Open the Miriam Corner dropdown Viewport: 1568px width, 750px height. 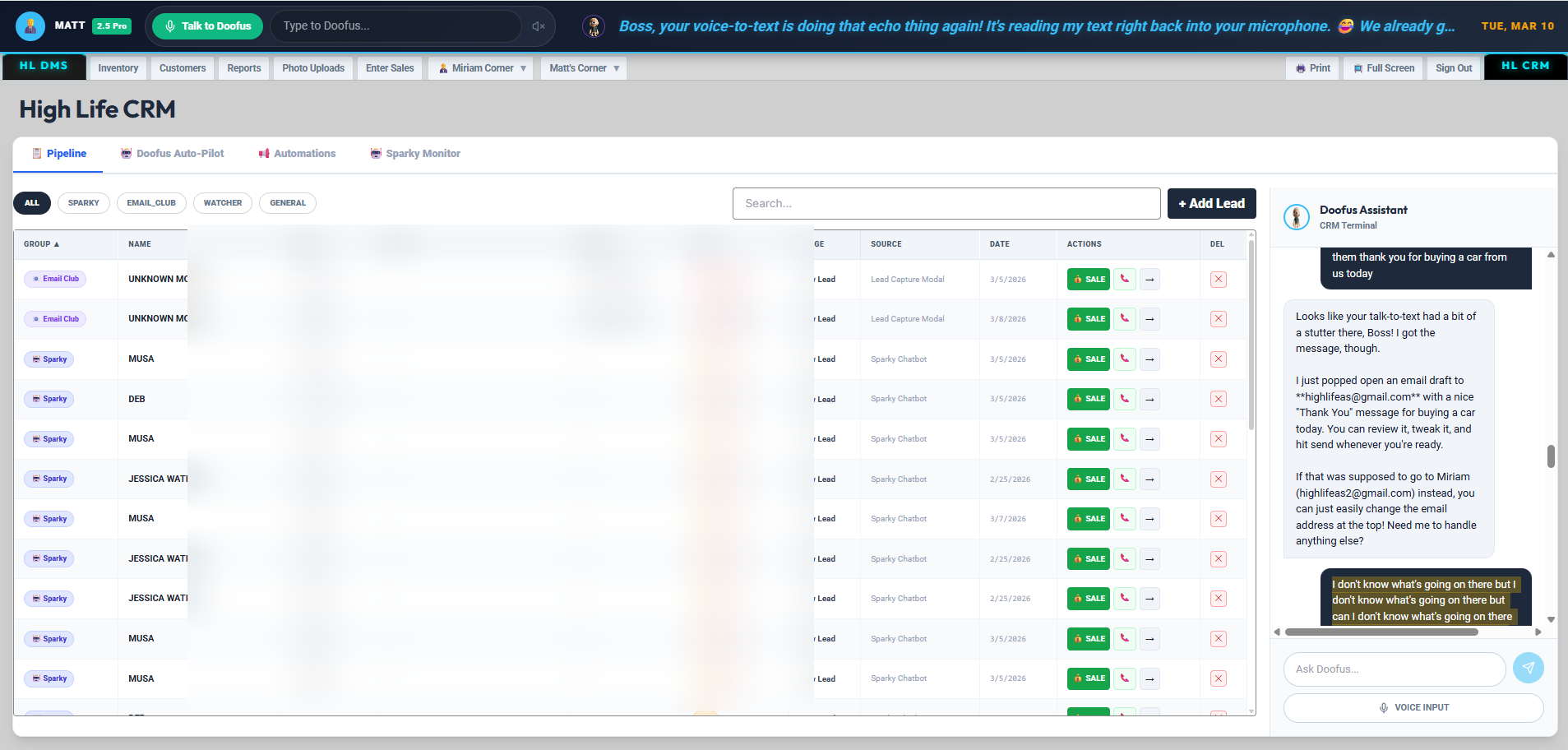point(480,67)
